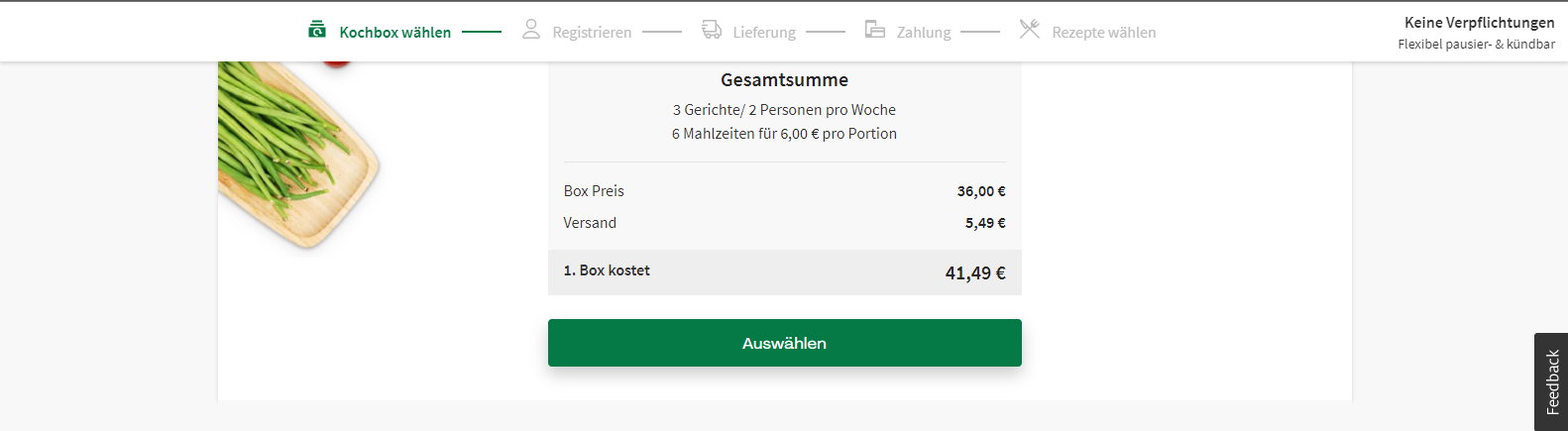Screen dimensions: 1568x431
Task: Open the Feedback side tab
Action: coord(1551,381)
